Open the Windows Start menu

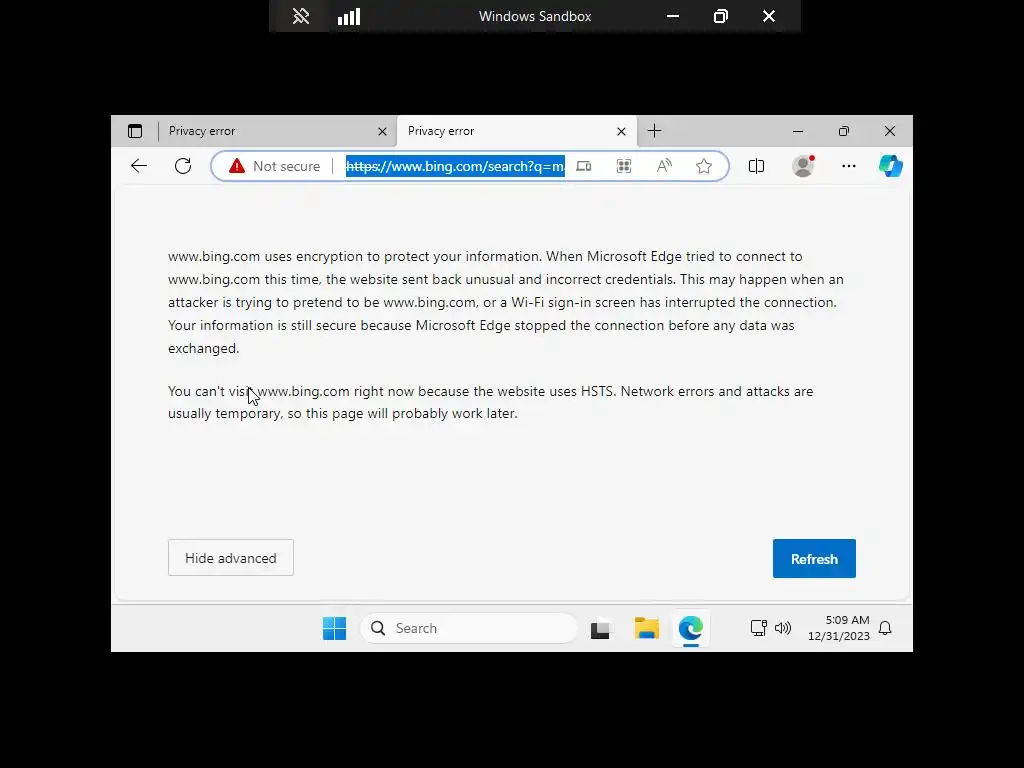pyautogui.click(x=334, y=628)
